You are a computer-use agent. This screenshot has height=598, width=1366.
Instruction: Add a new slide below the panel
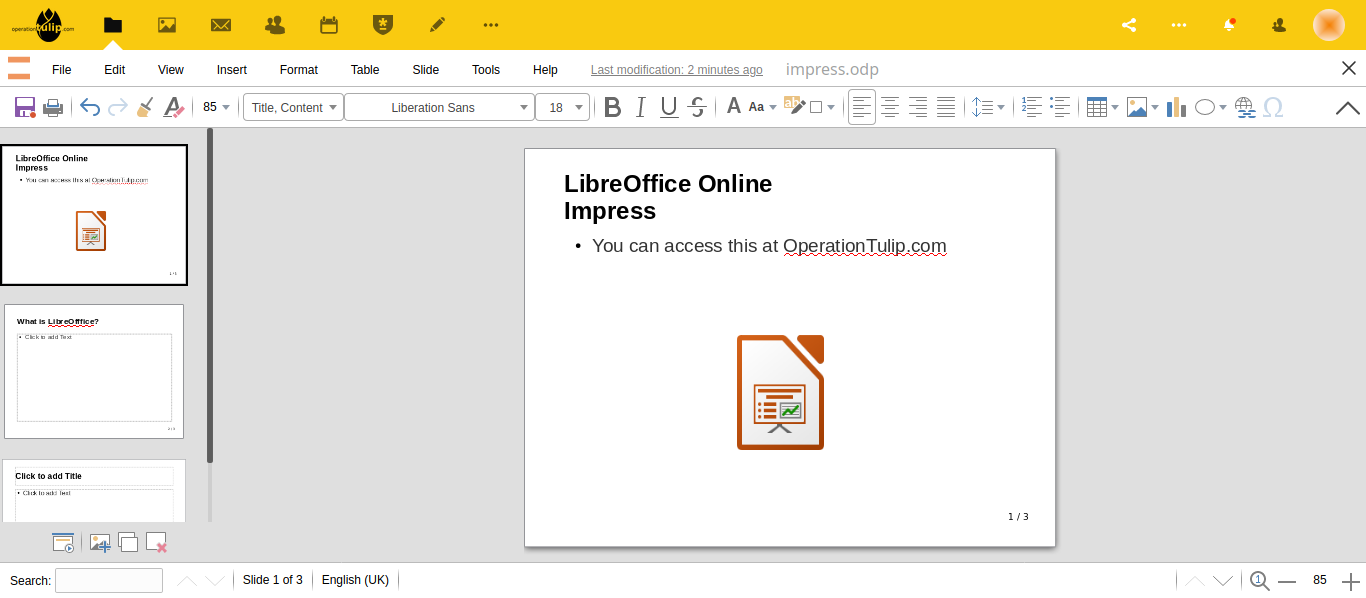click(x=100, y=542)
